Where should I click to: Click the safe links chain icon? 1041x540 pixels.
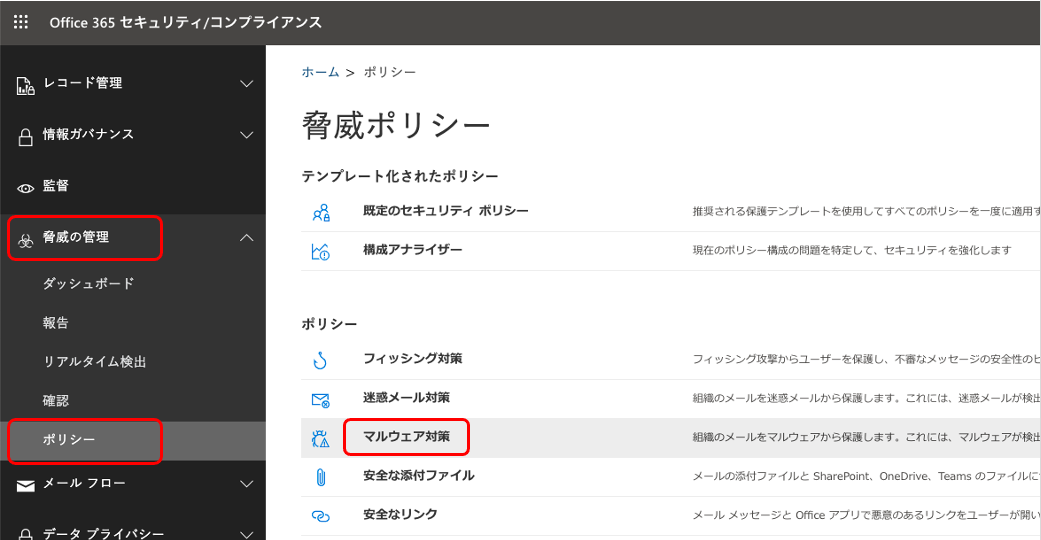[321, 516]
